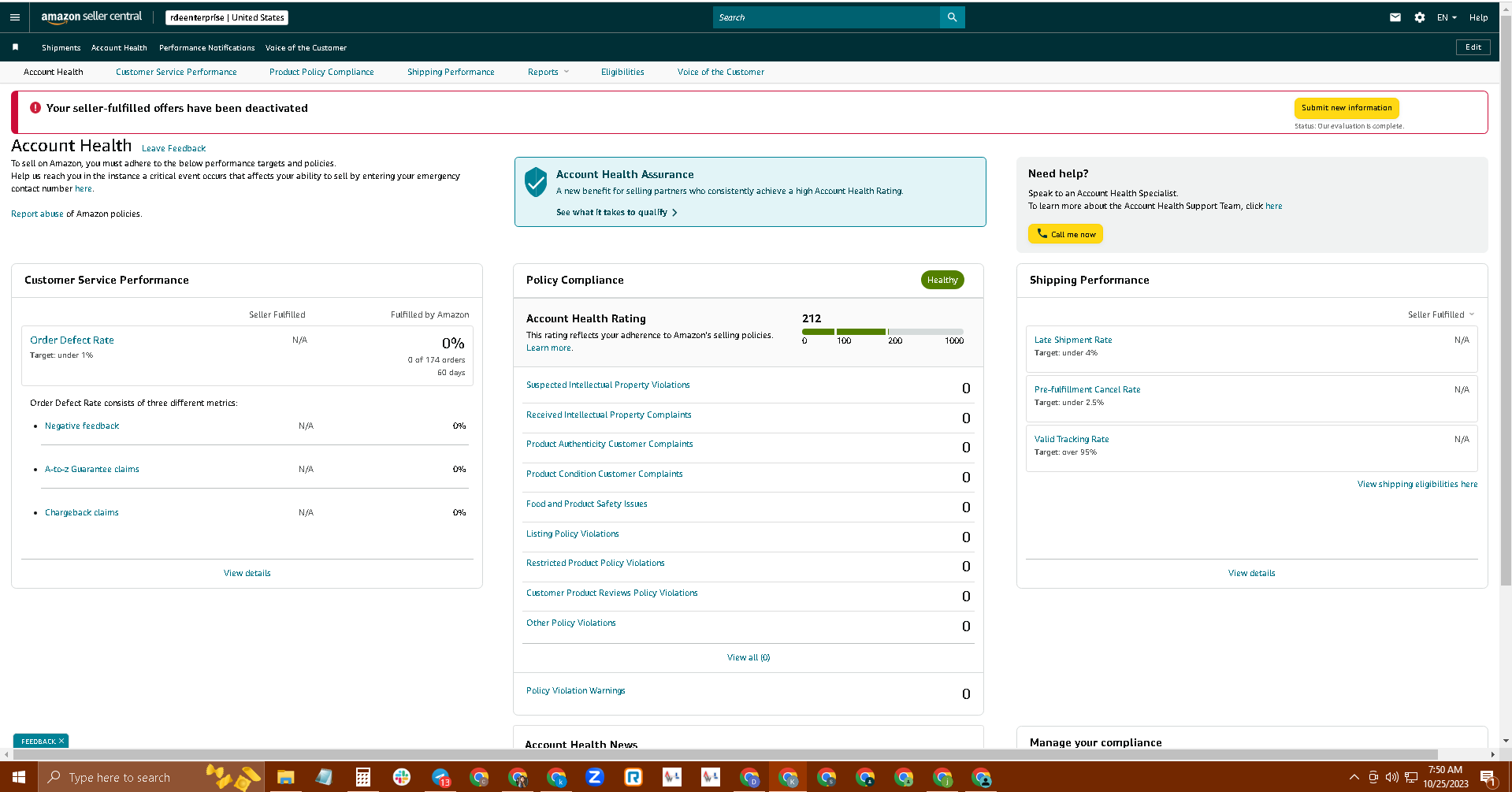Open the Help link
This screenshot has height=792, width=1512.
[x=1478, y=17]
